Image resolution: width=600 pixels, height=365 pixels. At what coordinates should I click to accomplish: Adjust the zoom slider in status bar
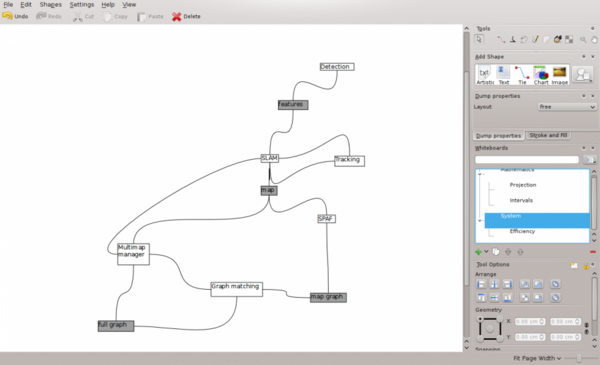click(579, 358)
